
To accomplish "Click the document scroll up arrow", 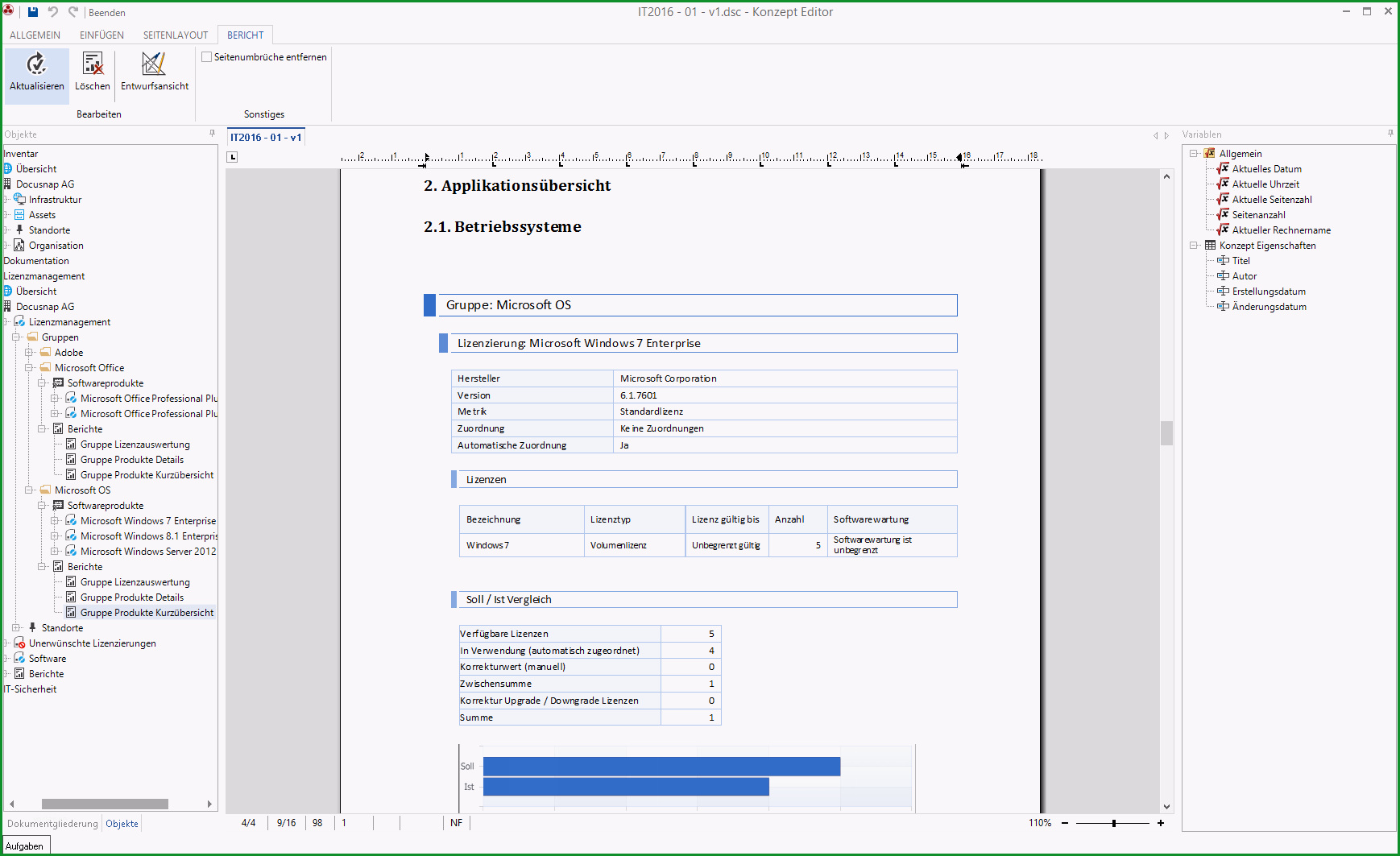I will (x=1166, y=176).
